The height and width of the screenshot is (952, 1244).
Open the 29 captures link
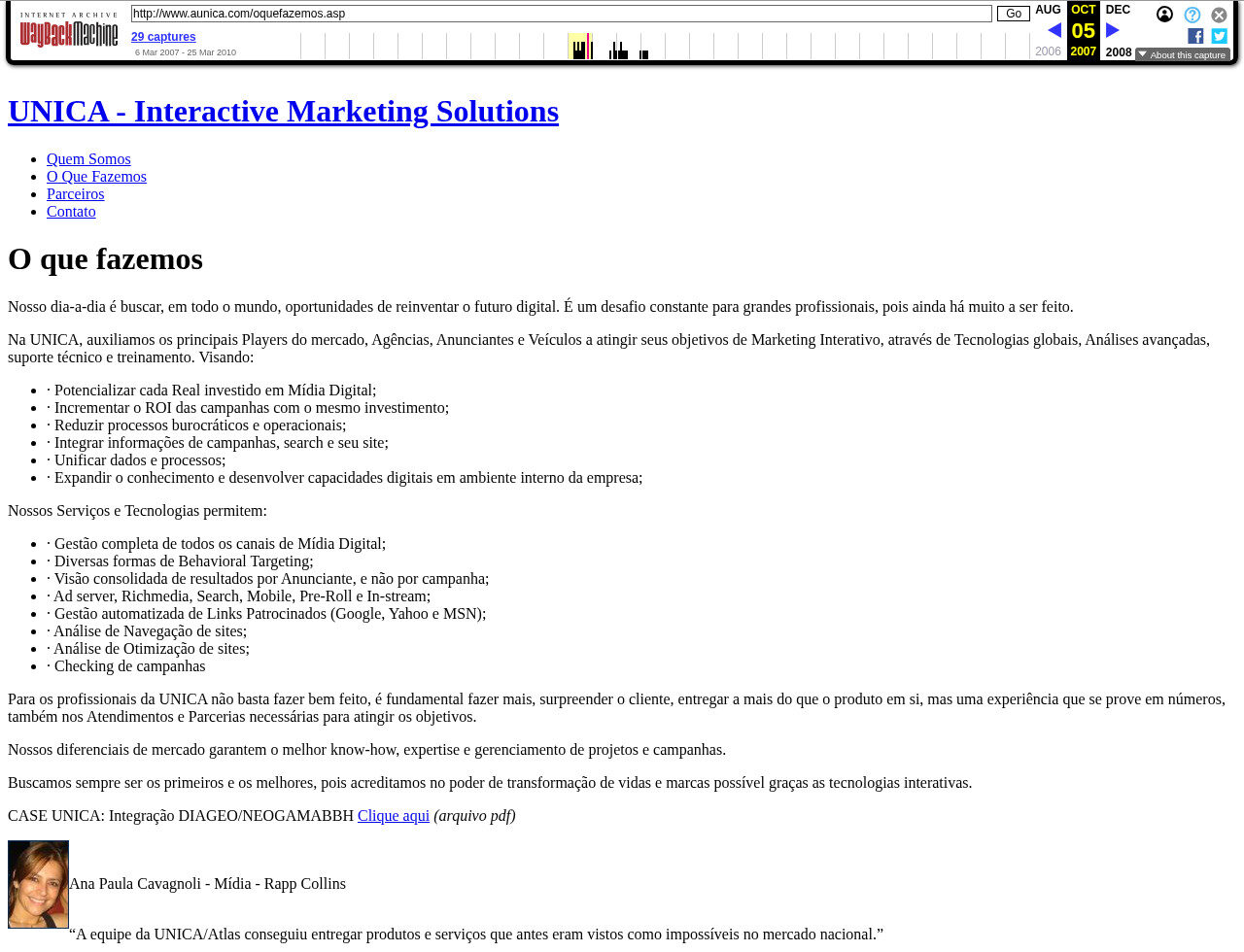[163, 37]
